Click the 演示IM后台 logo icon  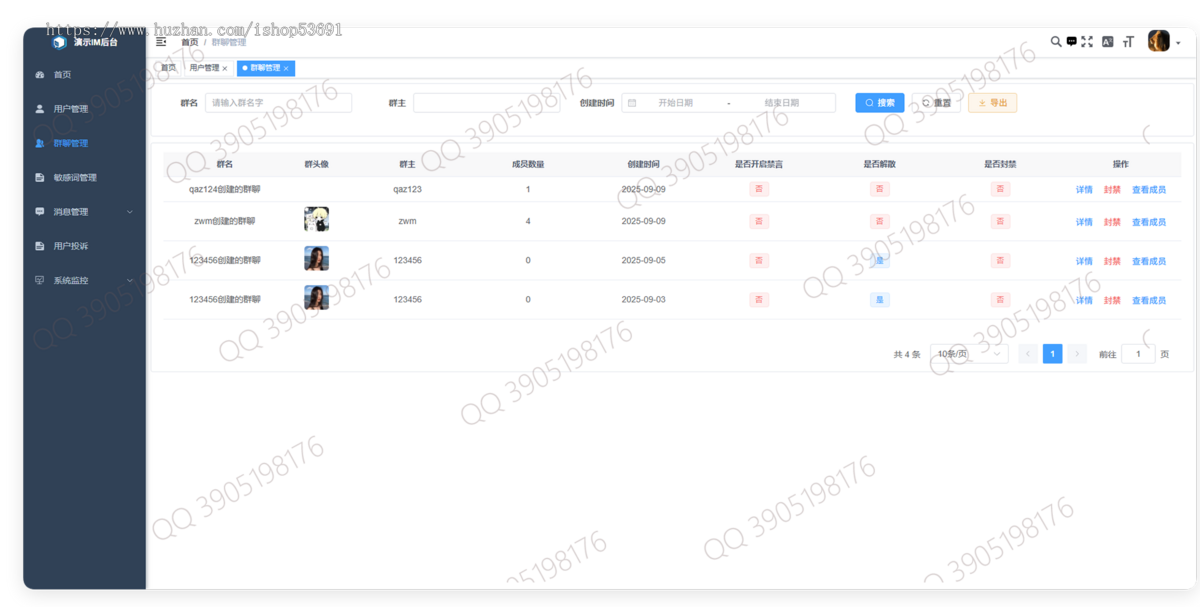(x=59, y=42)
